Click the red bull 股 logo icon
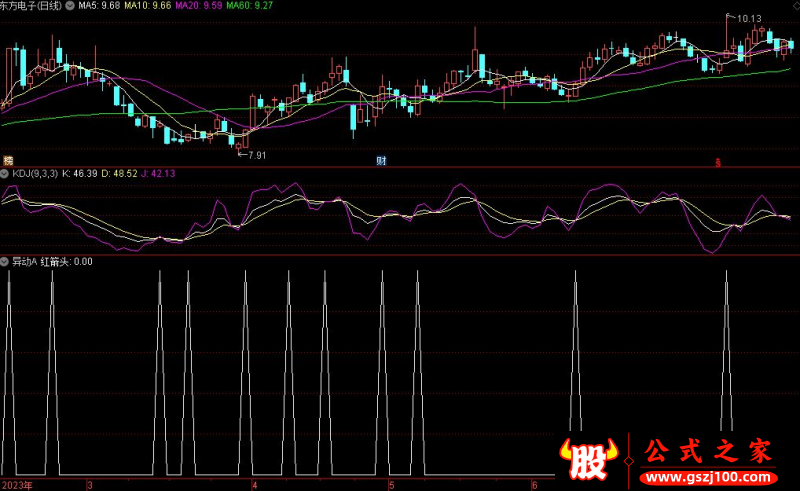Image resolution: width=800 pixels, height=491 pixels. [589, 458]
